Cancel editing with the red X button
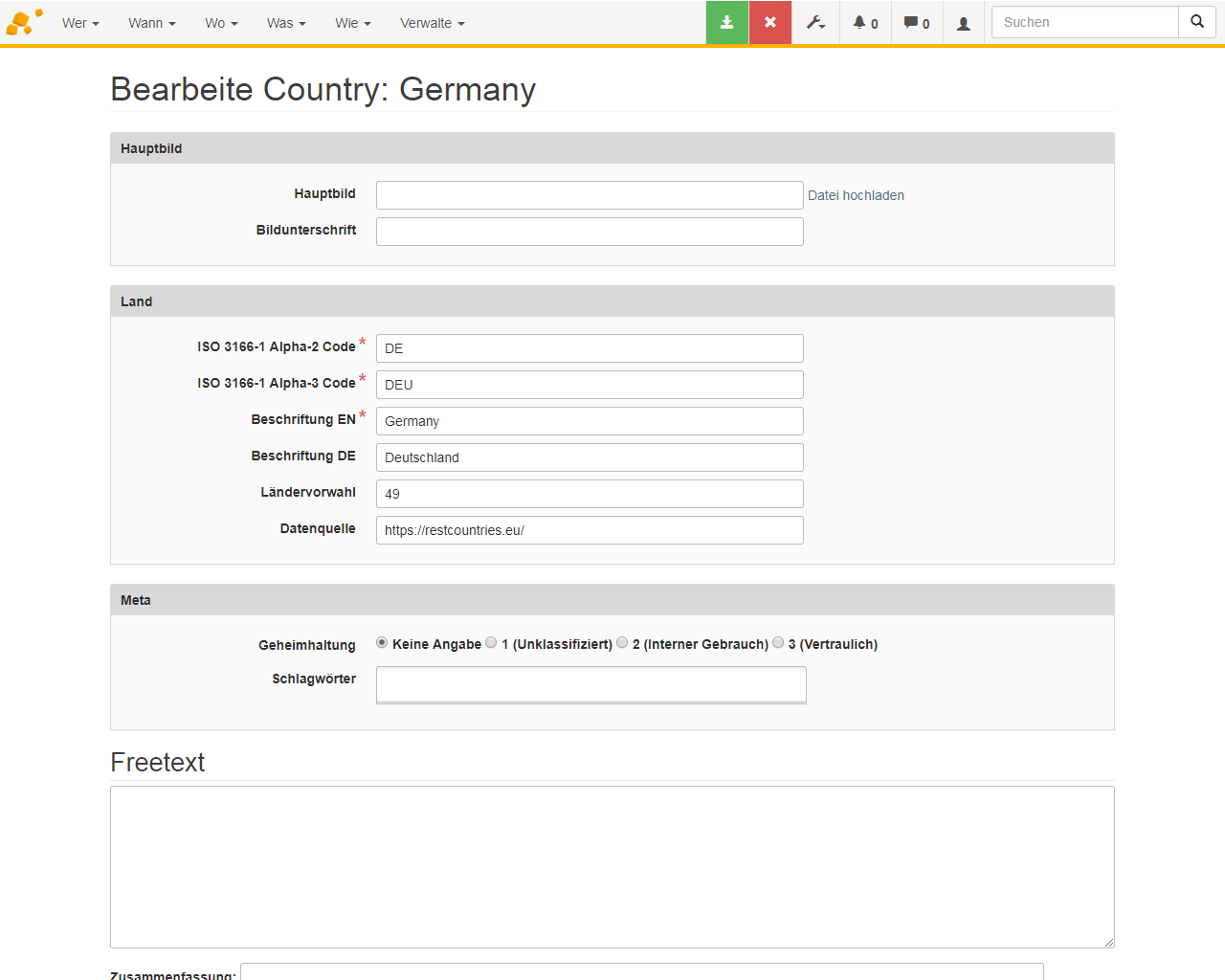 coord(770,22)
